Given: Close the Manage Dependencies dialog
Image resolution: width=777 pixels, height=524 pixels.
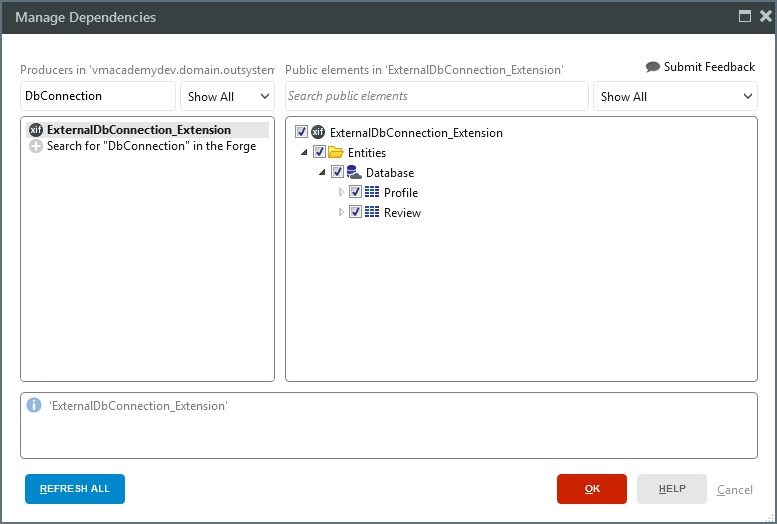Looking at the screenshot, I should [x=766, y=16].
